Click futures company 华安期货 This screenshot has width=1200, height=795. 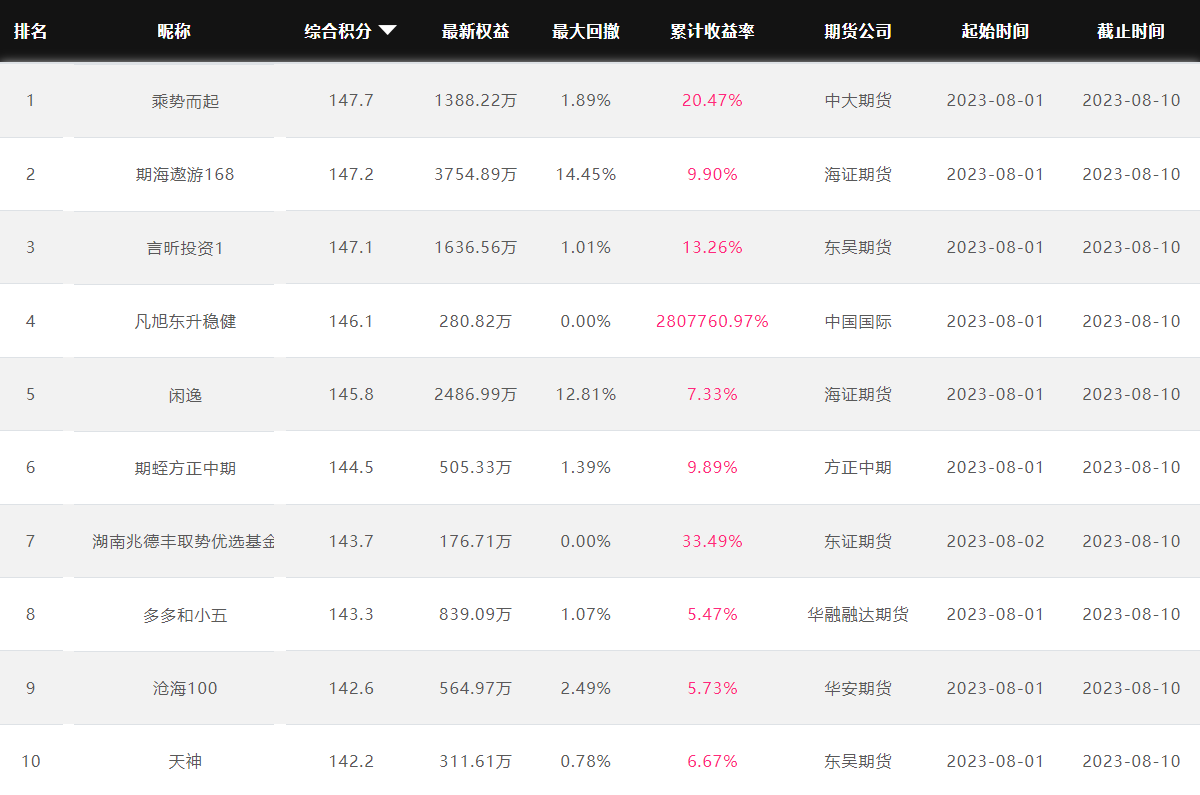(x=858, y=688)
